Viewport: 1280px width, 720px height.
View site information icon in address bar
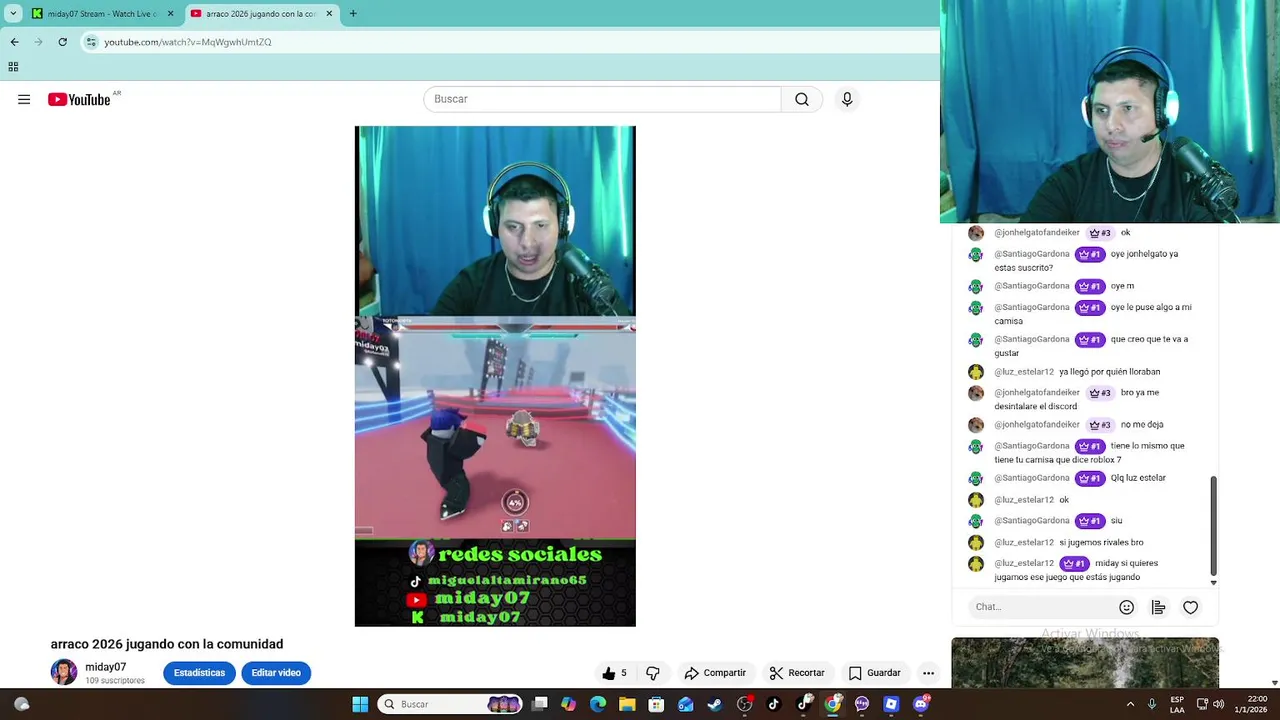[91, 42]
